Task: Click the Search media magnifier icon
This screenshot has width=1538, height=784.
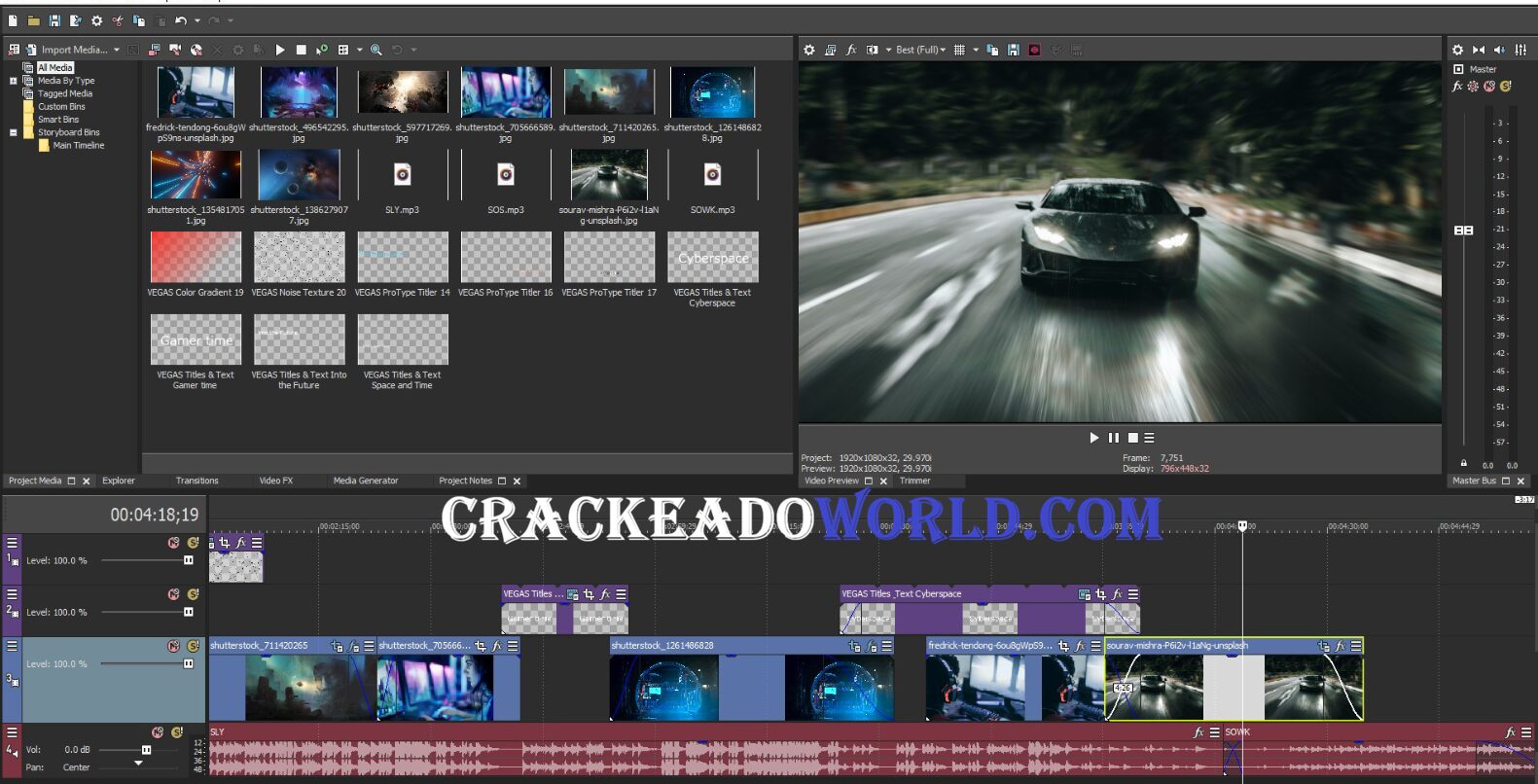Action: (x=376, y=50)
